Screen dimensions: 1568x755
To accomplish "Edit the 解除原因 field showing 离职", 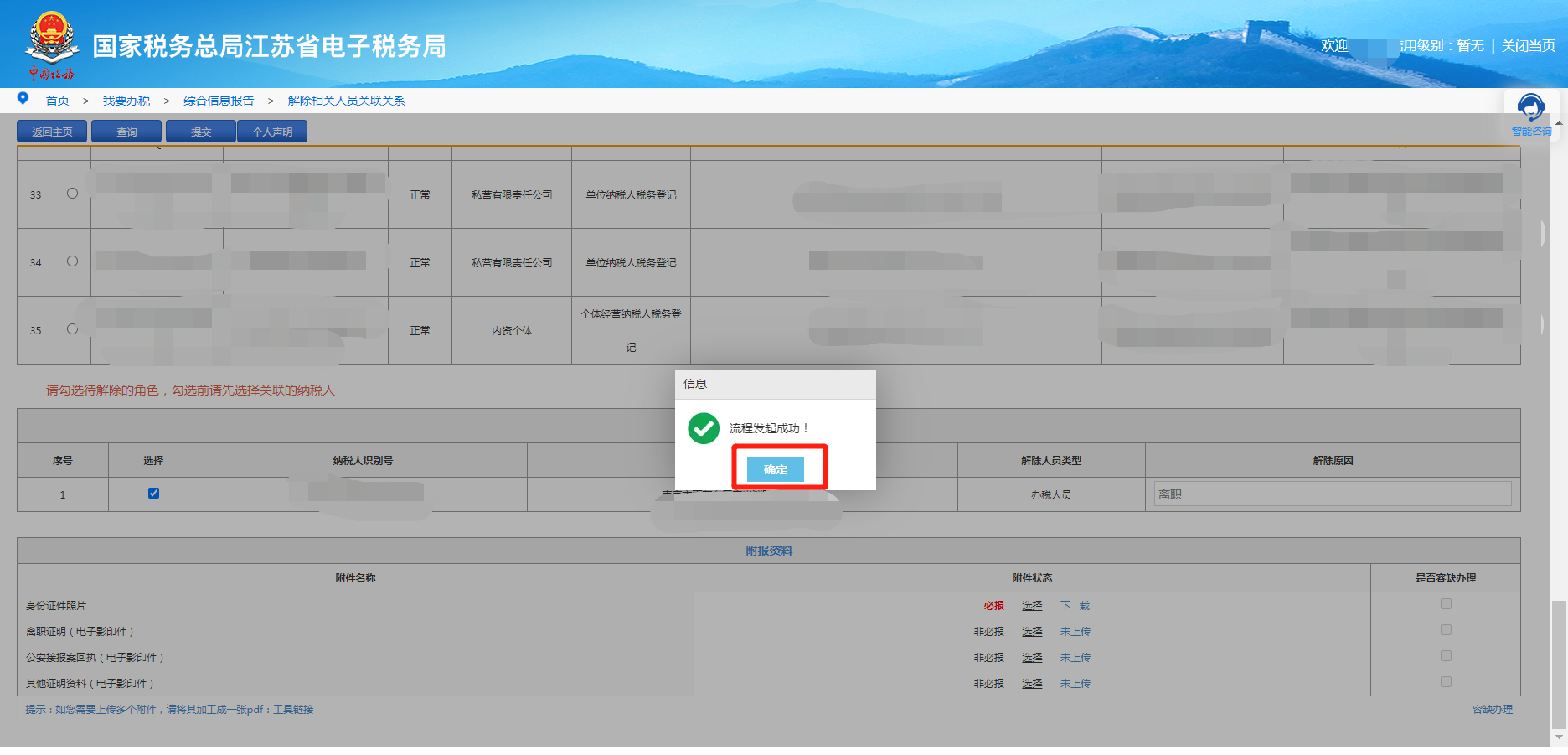I will point(1331,494).
